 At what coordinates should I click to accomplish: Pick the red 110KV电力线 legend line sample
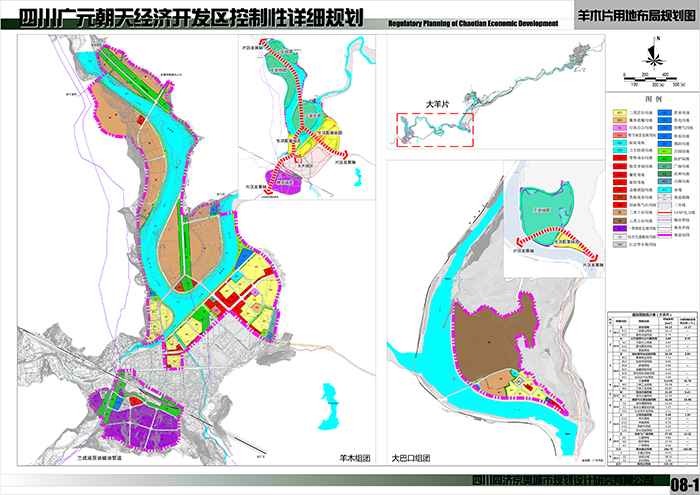pos(665,212)
